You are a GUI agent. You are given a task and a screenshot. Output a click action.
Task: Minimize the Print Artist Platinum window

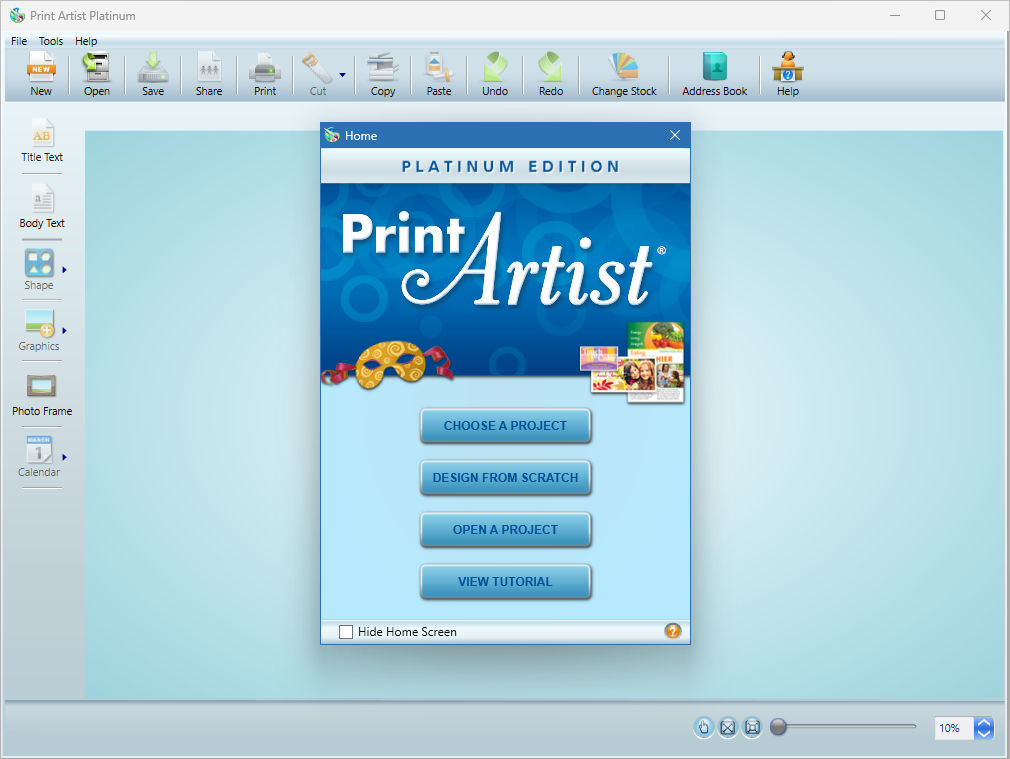pos(895,15)
